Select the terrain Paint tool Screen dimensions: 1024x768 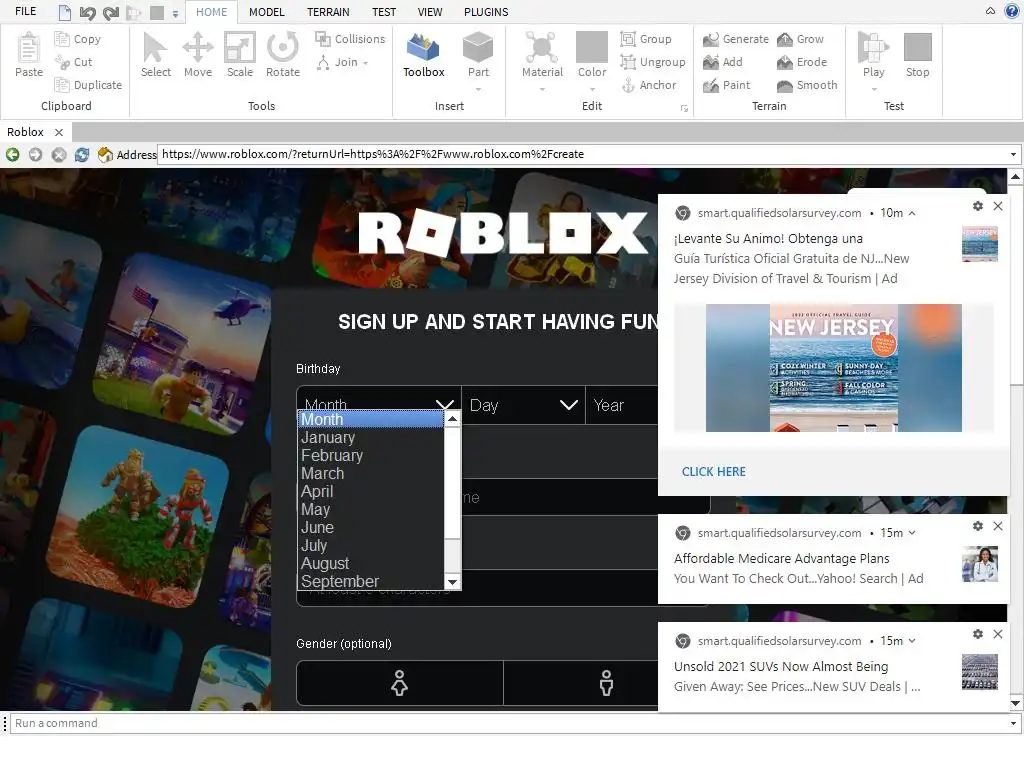coord(726,85)
